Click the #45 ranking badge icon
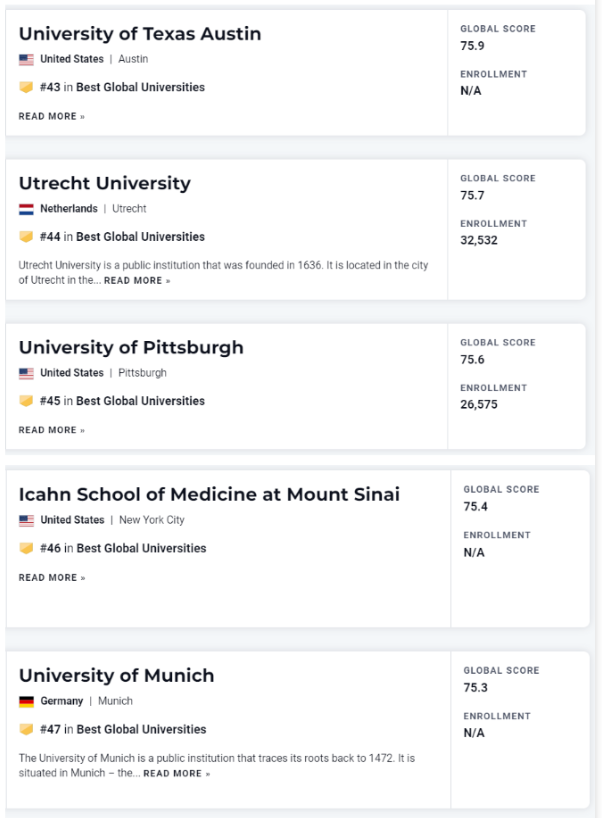 [26, 402]
